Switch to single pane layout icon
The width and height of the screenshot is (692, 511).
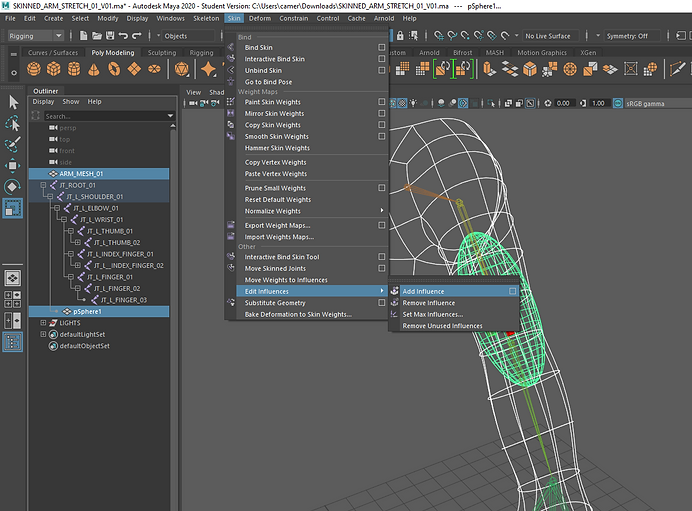coord(12,278)
